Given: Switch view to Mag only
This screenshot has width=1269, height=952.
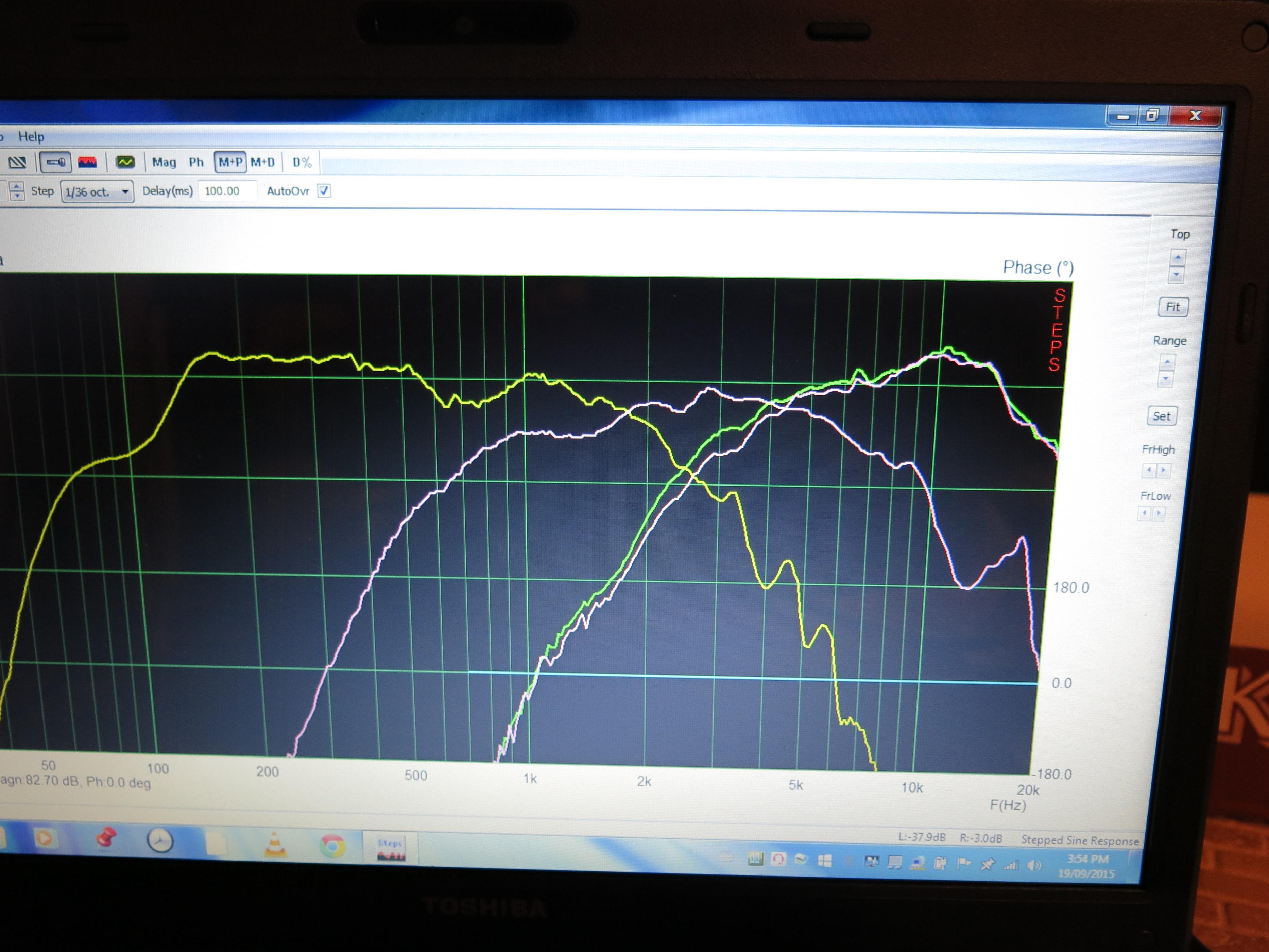Looking at the screenshot, I should coord(164,163).
